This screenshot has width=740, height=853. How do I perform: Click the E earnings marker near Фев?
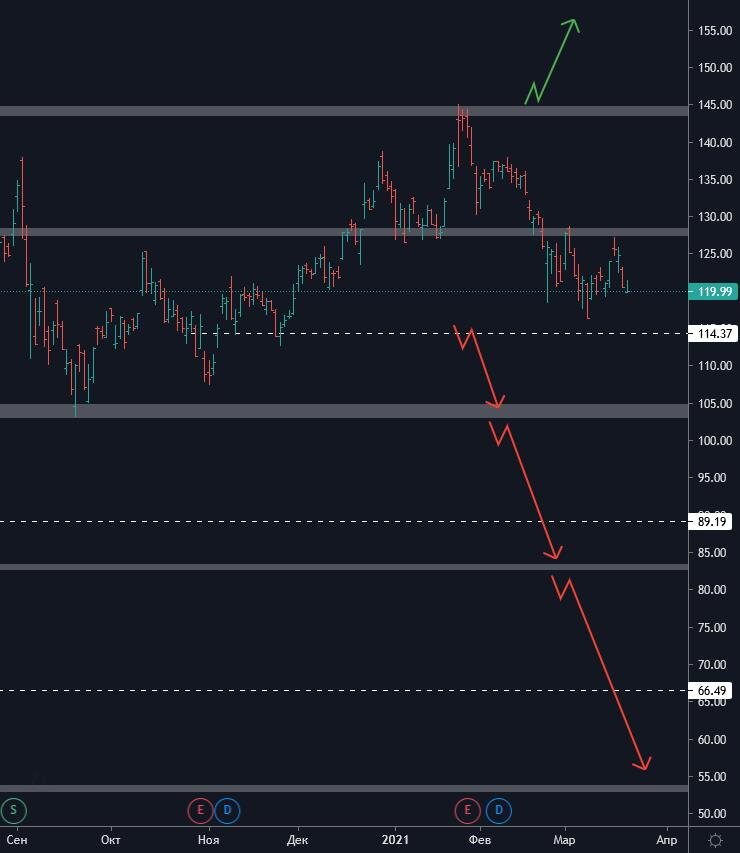(x=467, y=810)
